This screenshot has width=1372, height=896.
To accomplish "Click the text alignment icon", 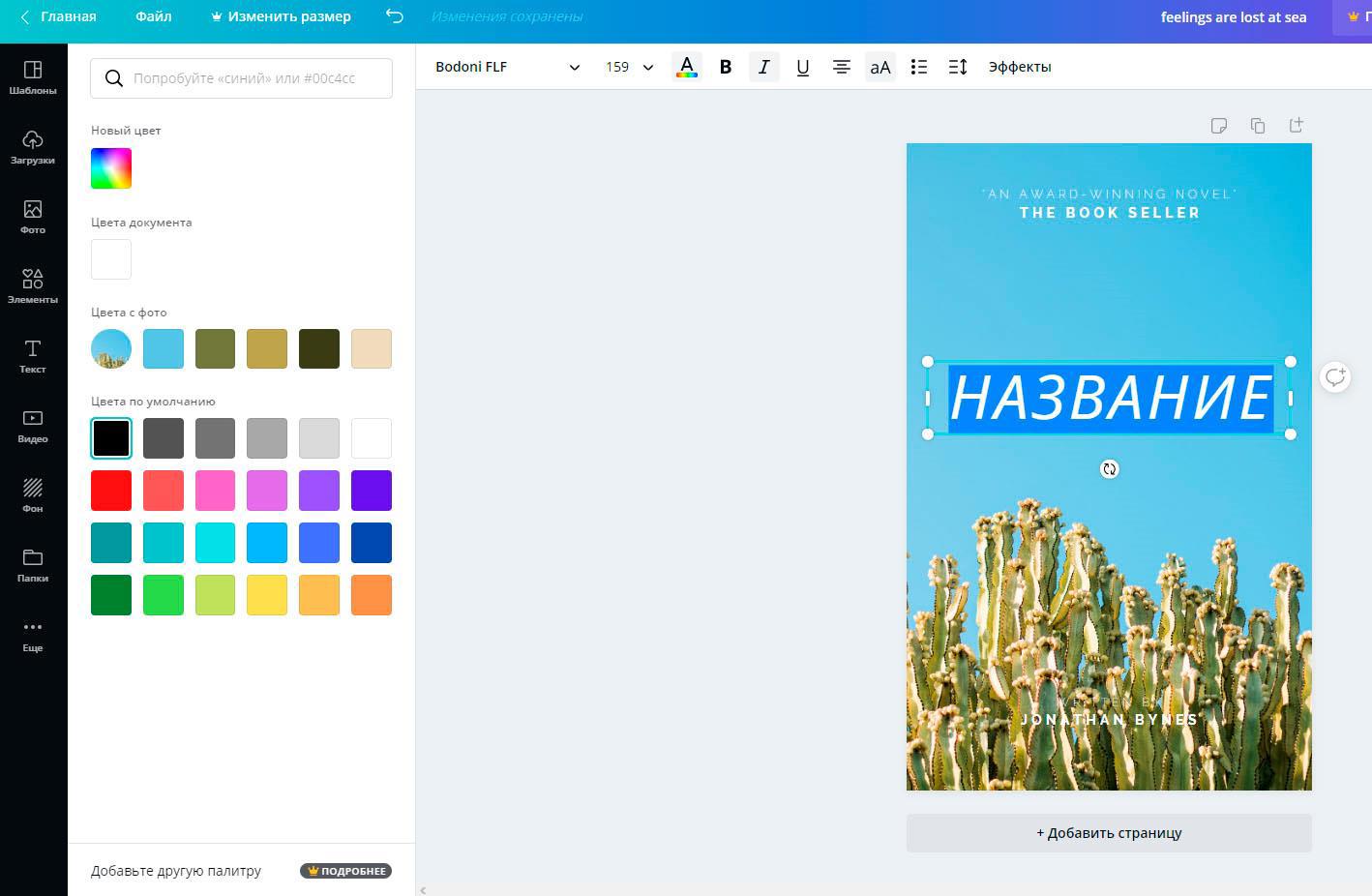I will tap(842, 67).
